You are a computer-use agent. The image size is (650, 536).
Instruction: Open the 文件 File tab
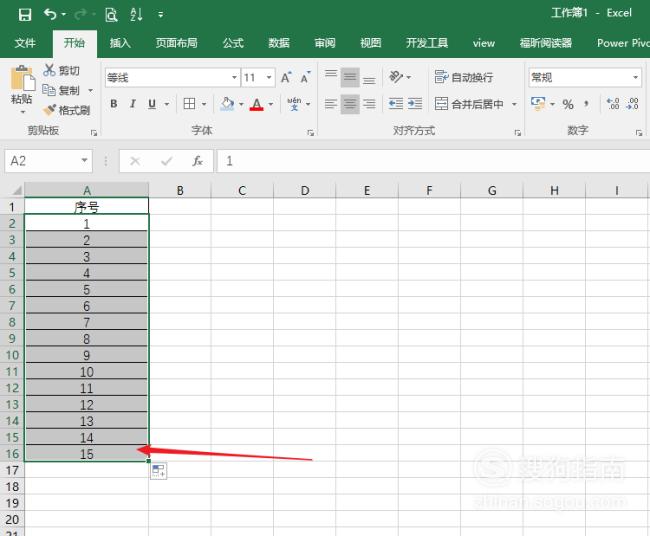[x=25, y=43]
